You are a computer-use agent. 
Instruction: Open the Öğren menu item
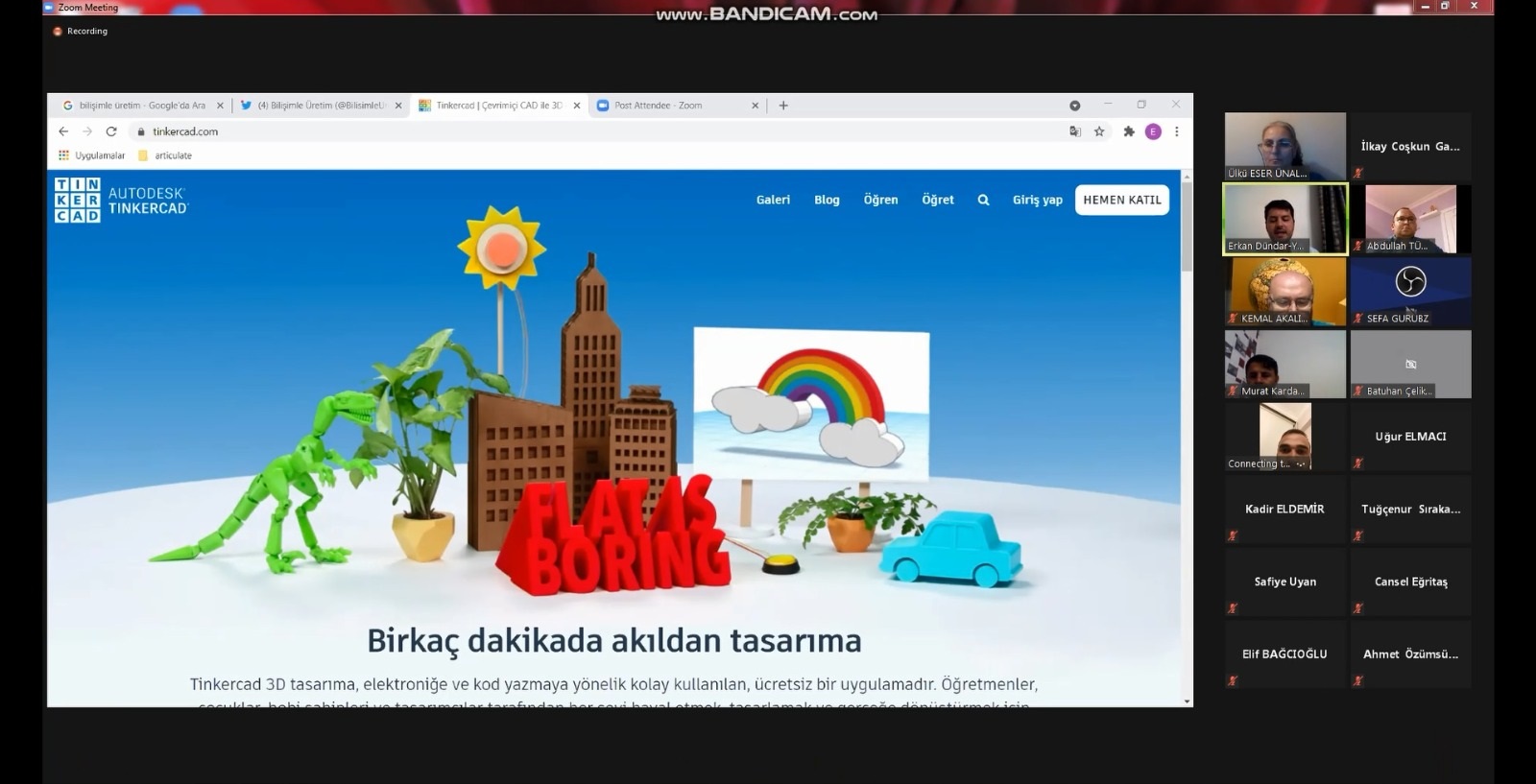click(x=880, y=200)
